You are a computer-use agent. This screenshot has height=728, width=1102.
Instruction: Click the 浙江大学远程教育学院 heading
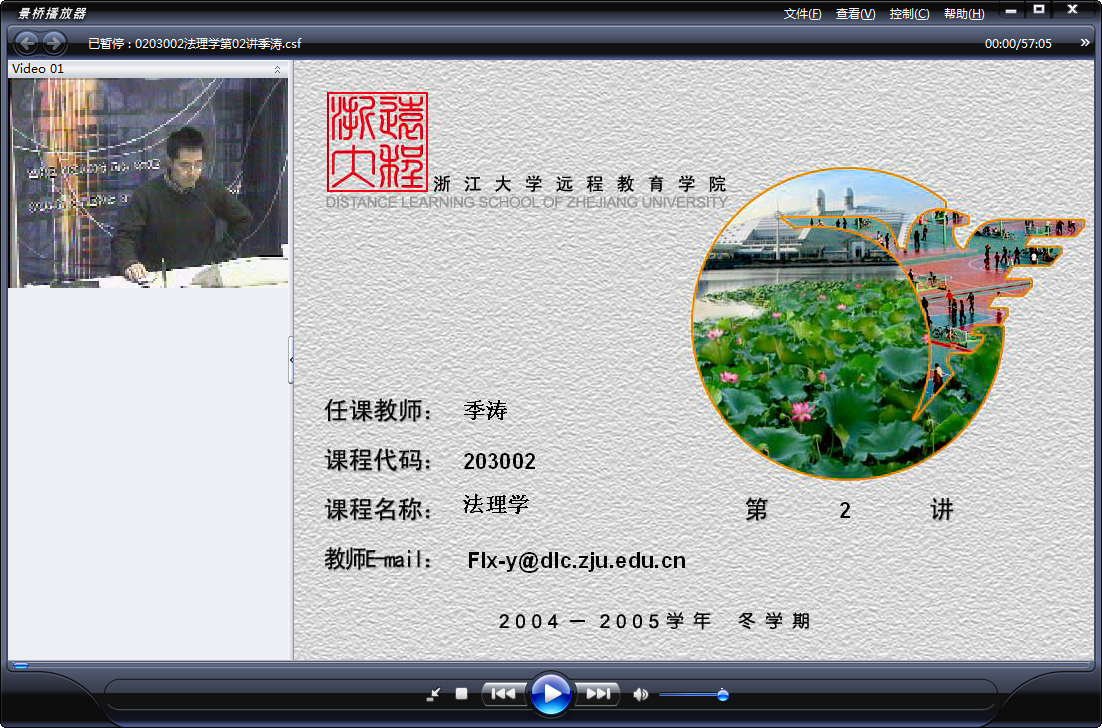580,184
